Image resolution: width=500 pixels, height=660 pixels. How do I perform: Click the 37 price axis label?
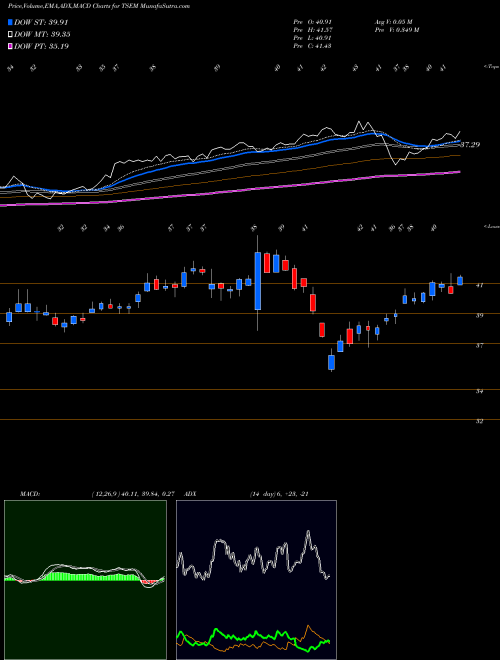pos(479,346)
